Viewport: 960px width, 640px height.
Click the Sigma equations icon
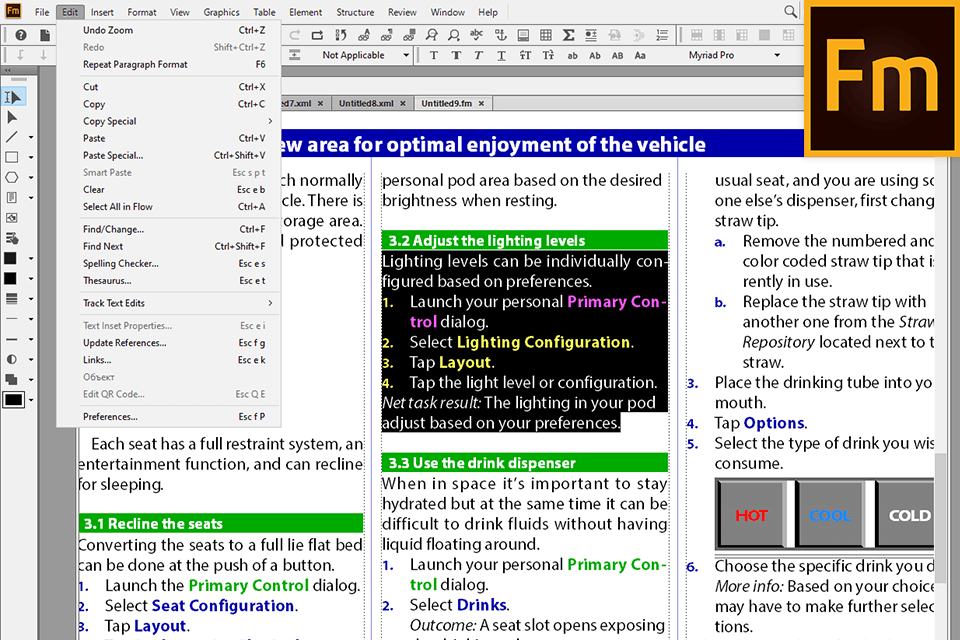pos(568,35)
